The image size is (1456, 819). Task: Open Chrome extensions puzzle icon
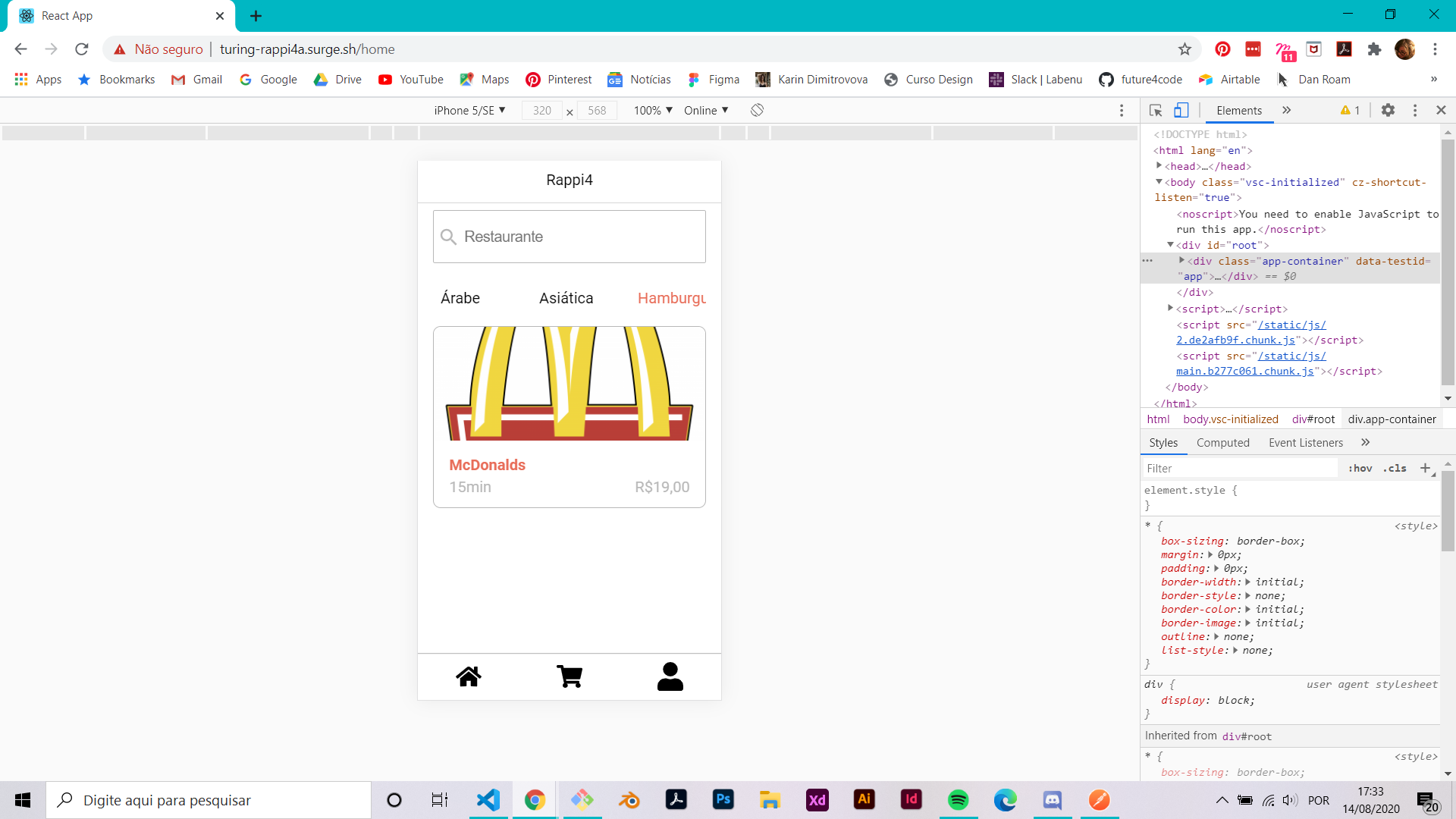[1374, 49]
